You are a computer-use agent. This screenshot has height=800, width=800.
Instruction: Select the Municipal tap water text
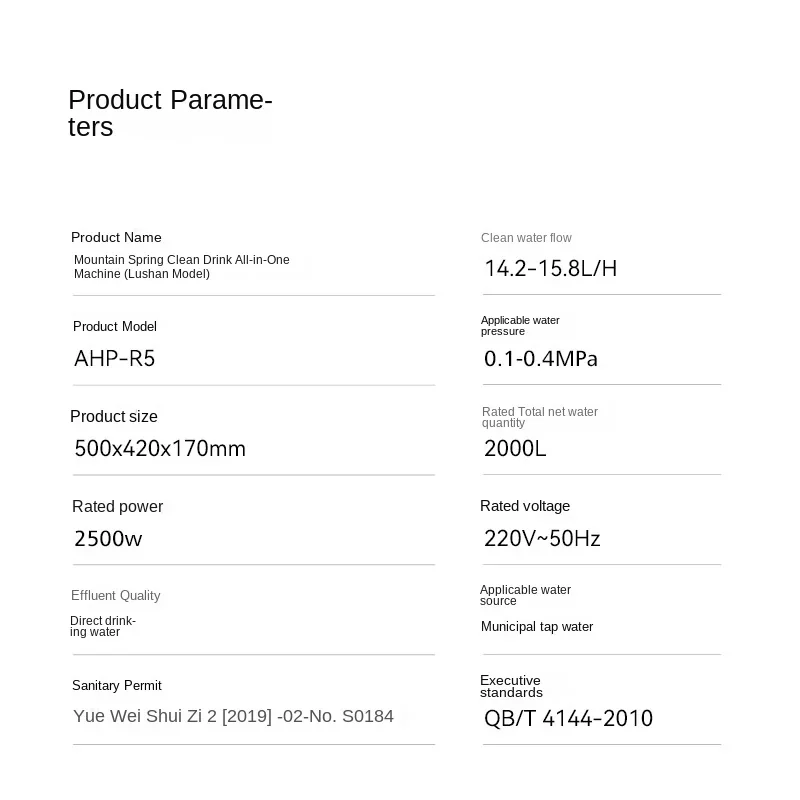(x=537, y=627)
